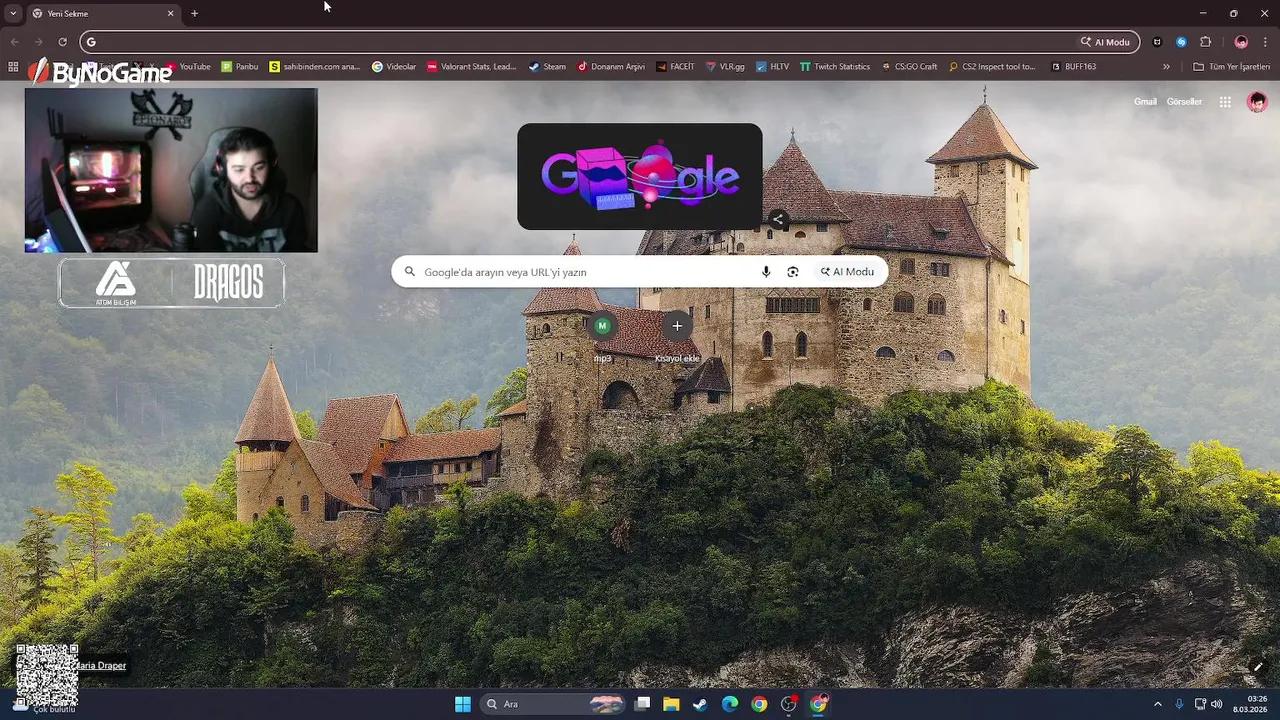Open Tüm Yer İşaretleri bookmarks folder
Image resolution: width=1280 pixels, height=720 pixels.
tap(1231, 67)
